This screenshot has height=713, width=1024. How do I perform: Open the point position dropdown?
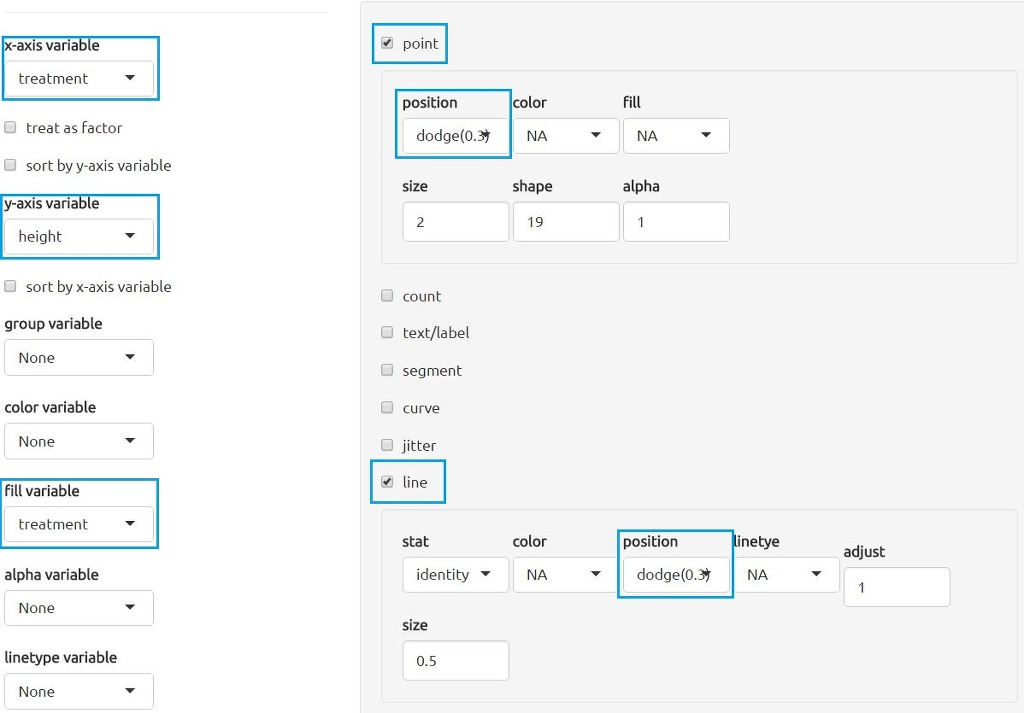(x=455, y=136)
